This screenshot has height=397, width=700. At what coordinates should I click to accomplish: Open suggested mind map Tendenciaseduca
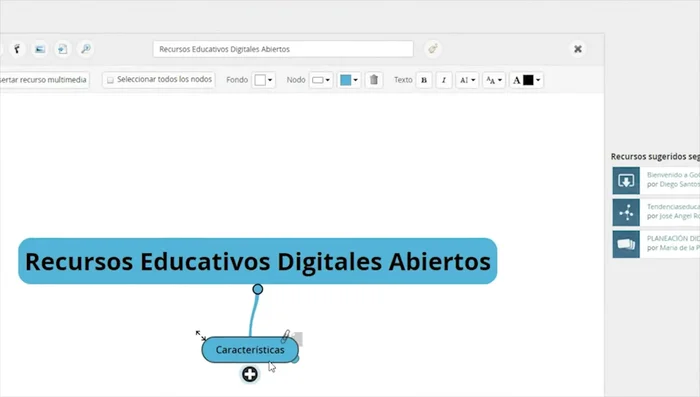pos(673,206)
